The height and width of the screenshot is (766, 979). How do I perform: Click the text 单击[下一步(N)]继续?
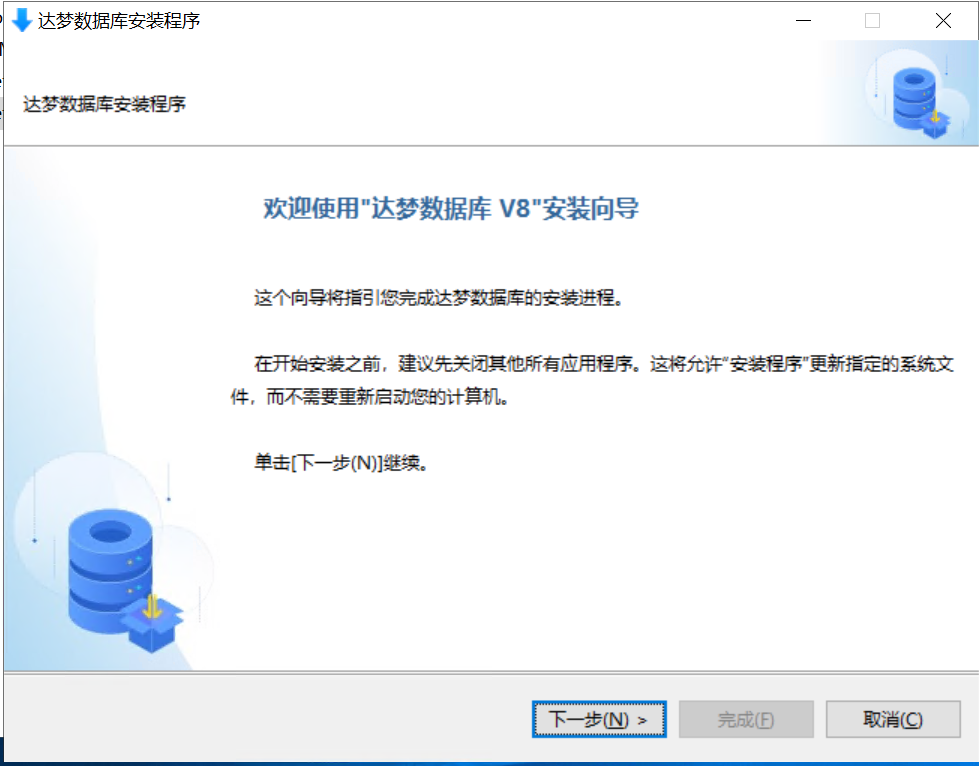coord(341,463)
